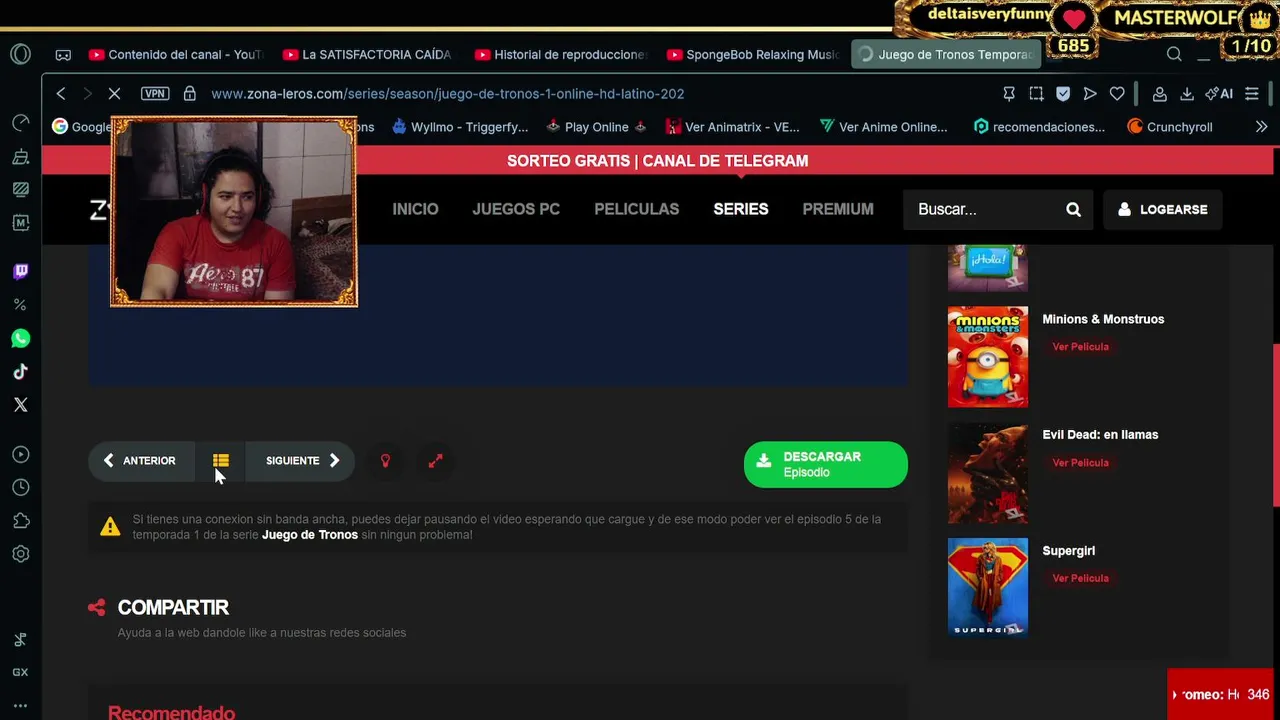The image size is (1280, 720).
Task: Take a snapshot of the page
Action: click(x=1036, y=94)
